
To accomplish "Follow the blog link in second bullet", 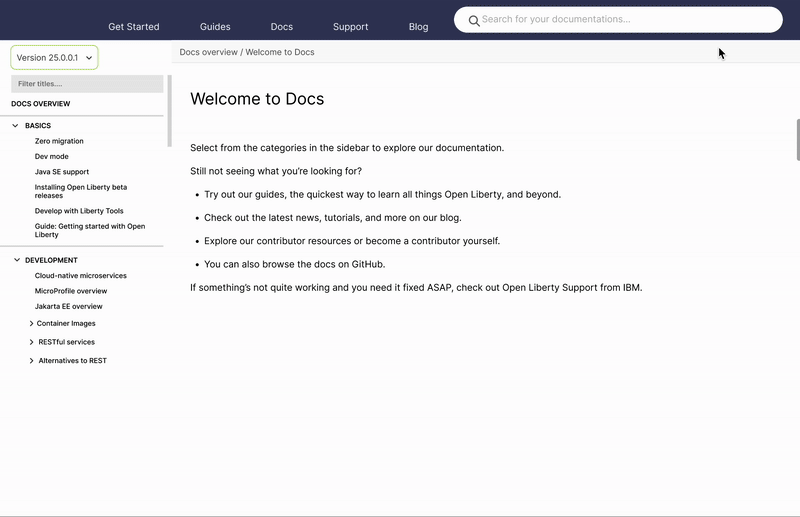I will (449, 218).
